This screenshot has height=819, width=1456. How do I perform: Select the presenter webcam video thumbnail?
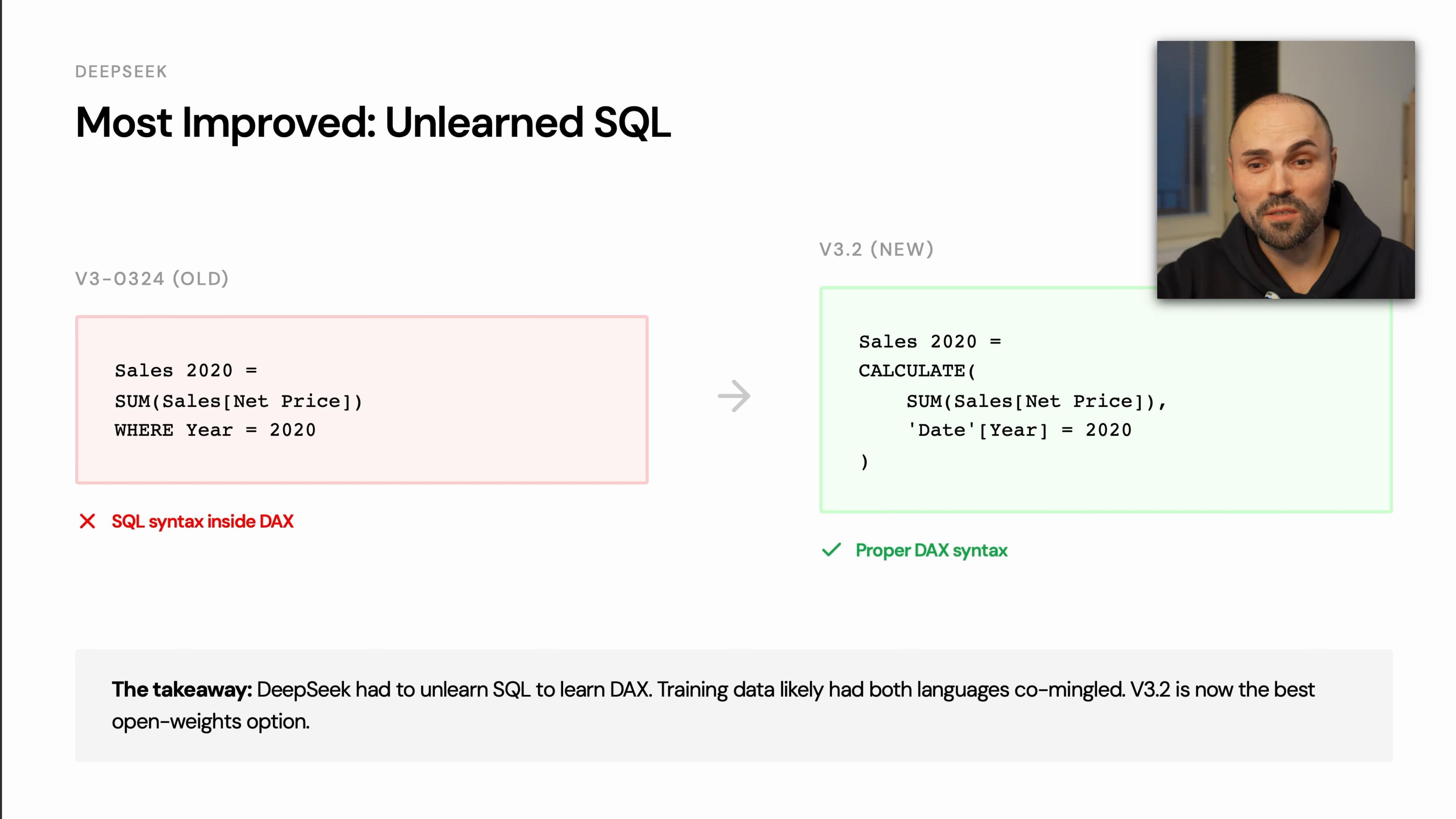point(1285,169)
